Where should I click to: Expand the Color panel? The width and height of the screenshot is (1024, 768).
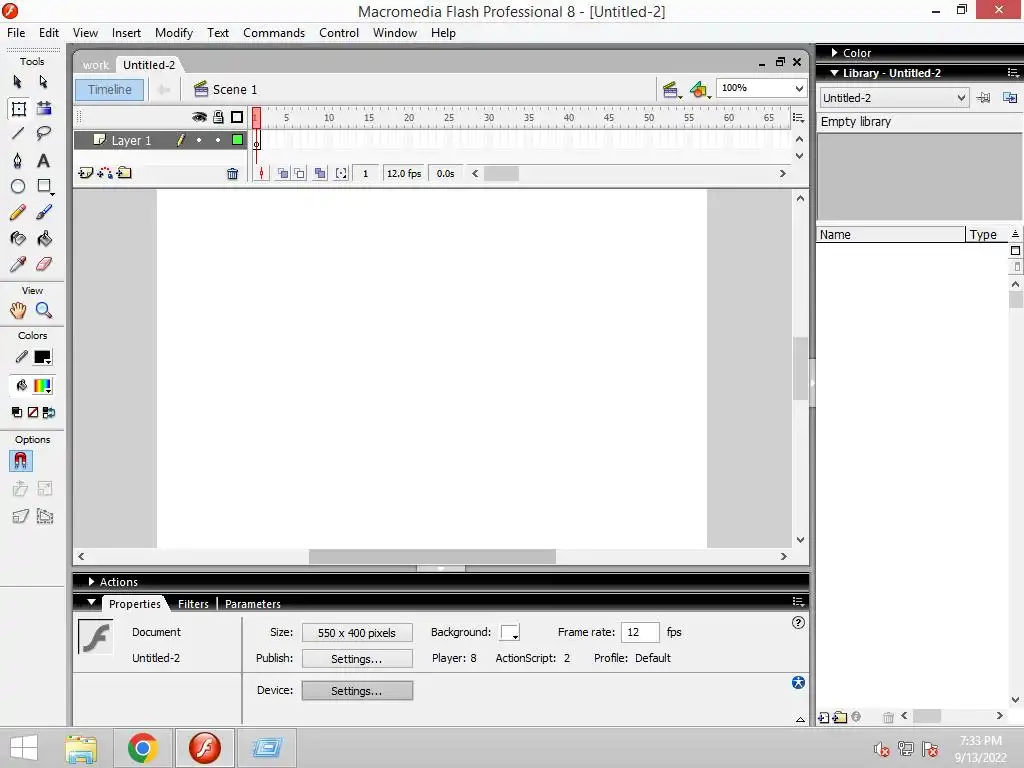pyautogui.click(x=835, y=52)
